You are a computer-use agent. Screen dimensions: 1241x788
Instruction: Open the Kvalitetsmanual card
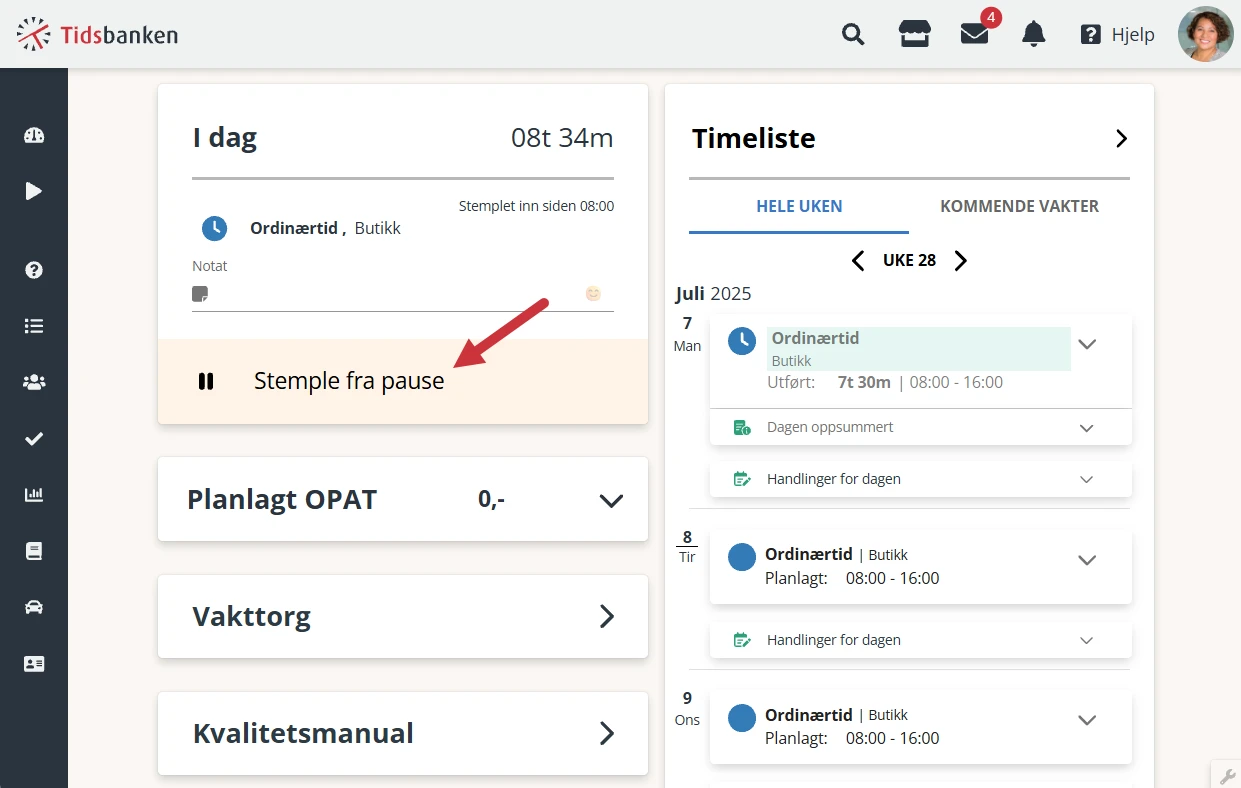(403, 733)
